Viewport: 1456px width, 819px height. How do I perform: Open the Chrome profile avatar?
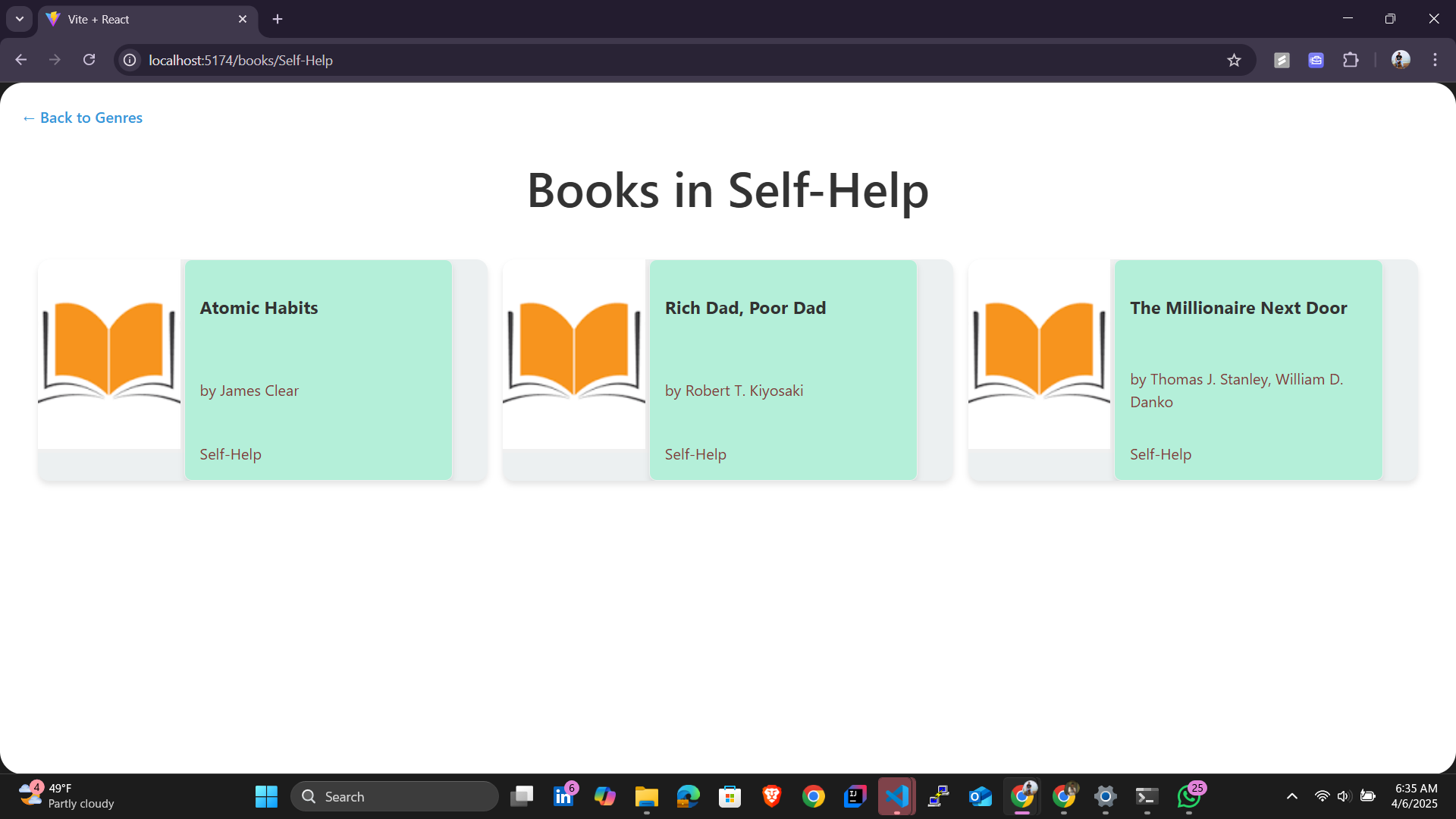[1400, 60]
